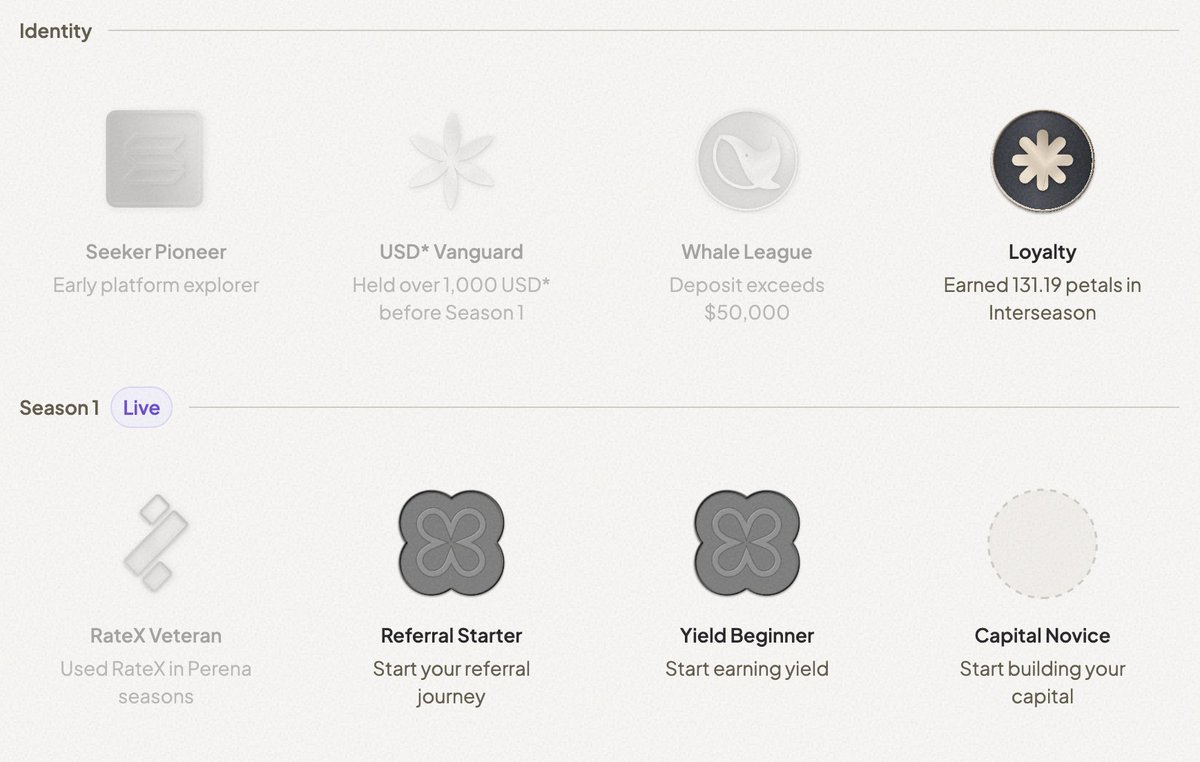1200x762 pixels.
Task: Click the Yield Beginner title label
Action: click(746, 636)
